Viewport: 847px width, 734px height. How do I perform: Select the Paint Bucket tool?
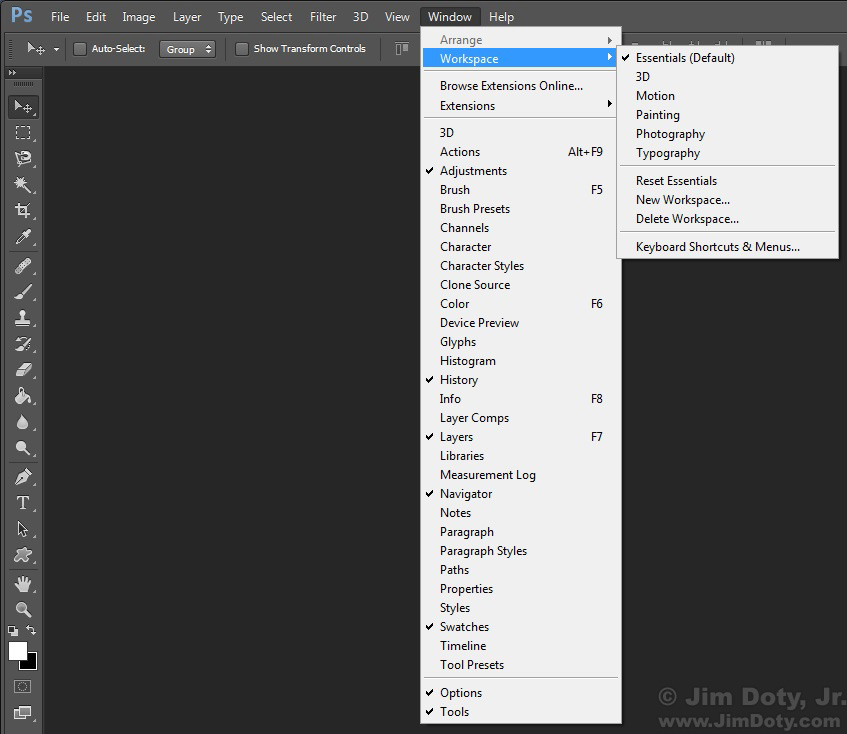click(23, 396)
